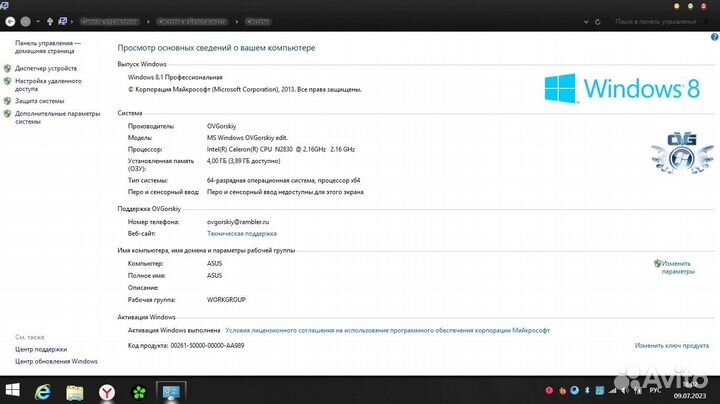Open 'Техническая поддержка' website link

[242, 234]
